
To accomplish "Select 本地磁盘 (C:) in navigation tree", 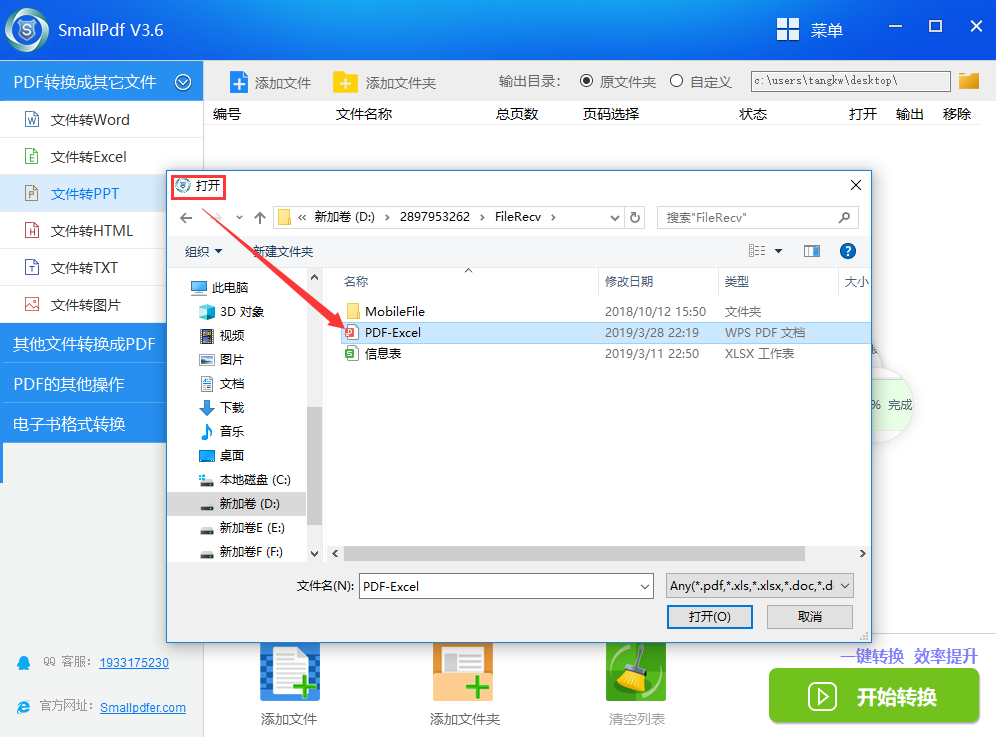I will tap(245, 480).
